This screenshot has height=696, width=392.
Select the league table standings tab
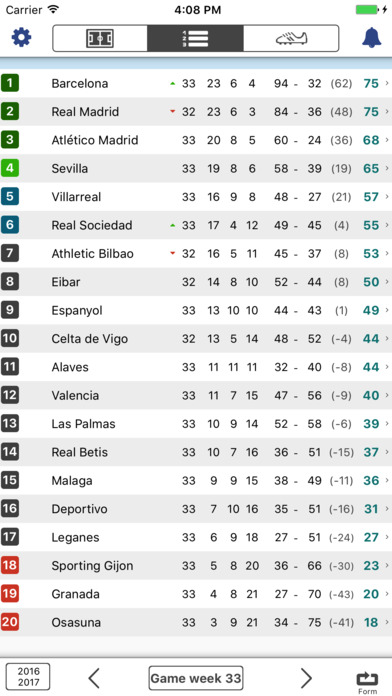coord(195,38)
